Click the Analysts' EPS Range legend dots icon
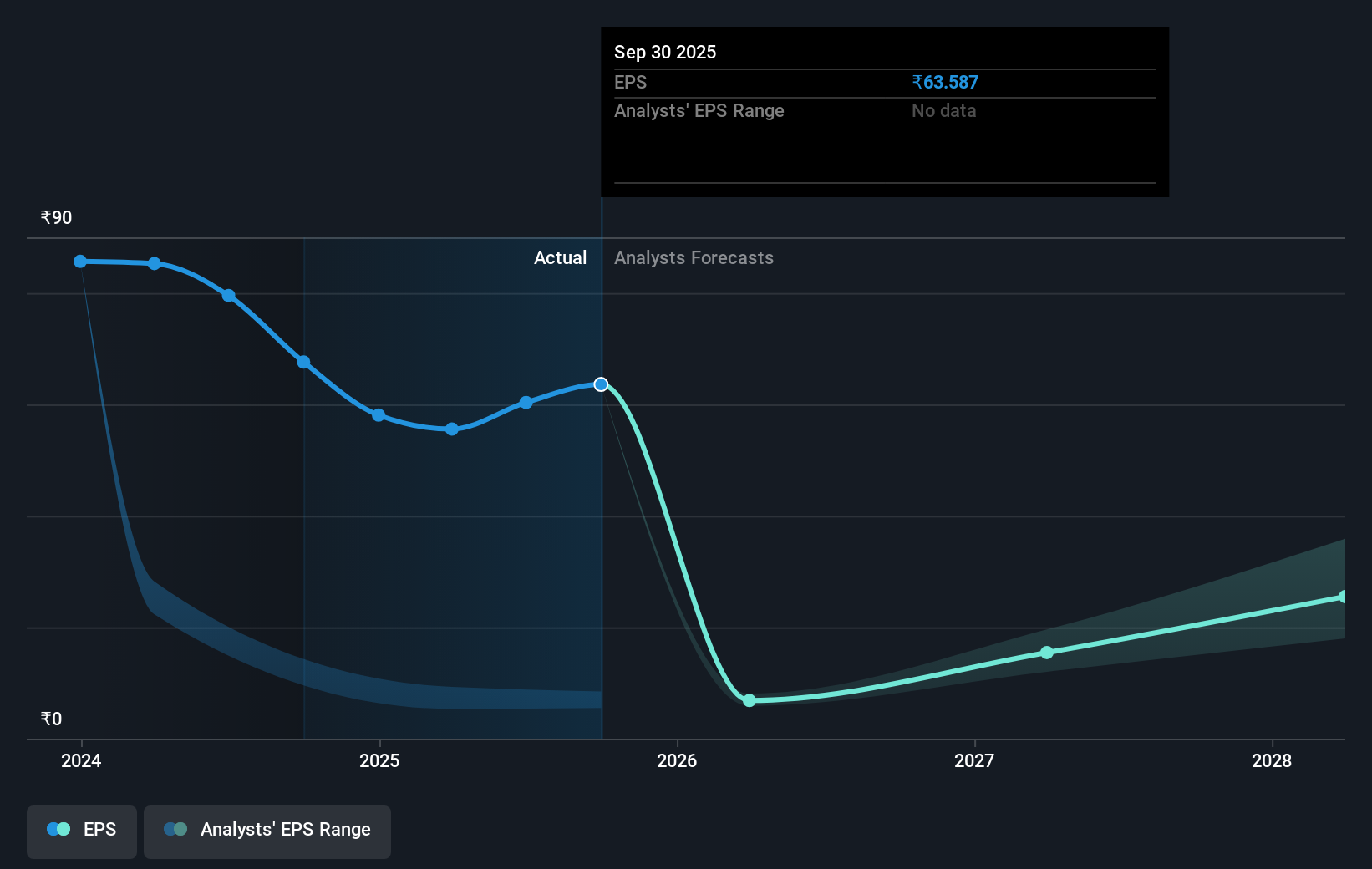The image size is (1372, 869). tap(175, 829)
